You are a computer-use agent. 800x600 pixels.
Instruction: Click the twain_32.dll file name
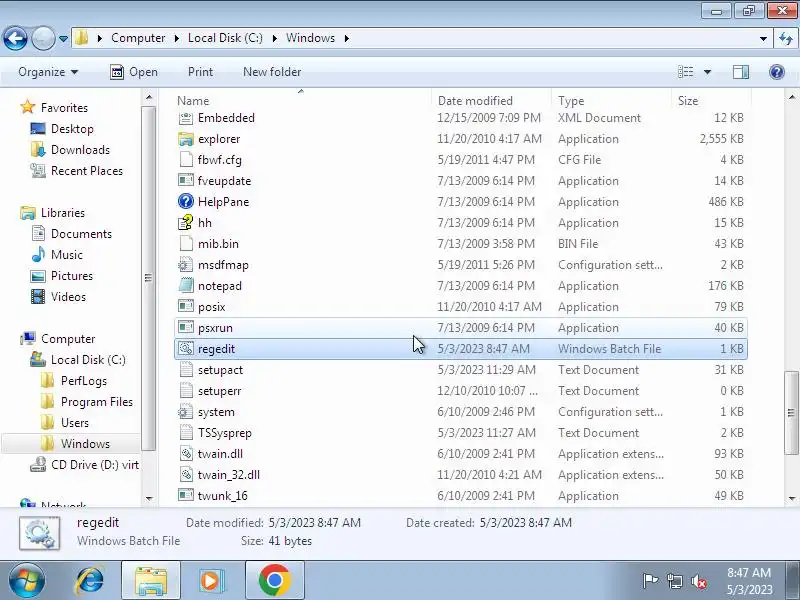229,474
